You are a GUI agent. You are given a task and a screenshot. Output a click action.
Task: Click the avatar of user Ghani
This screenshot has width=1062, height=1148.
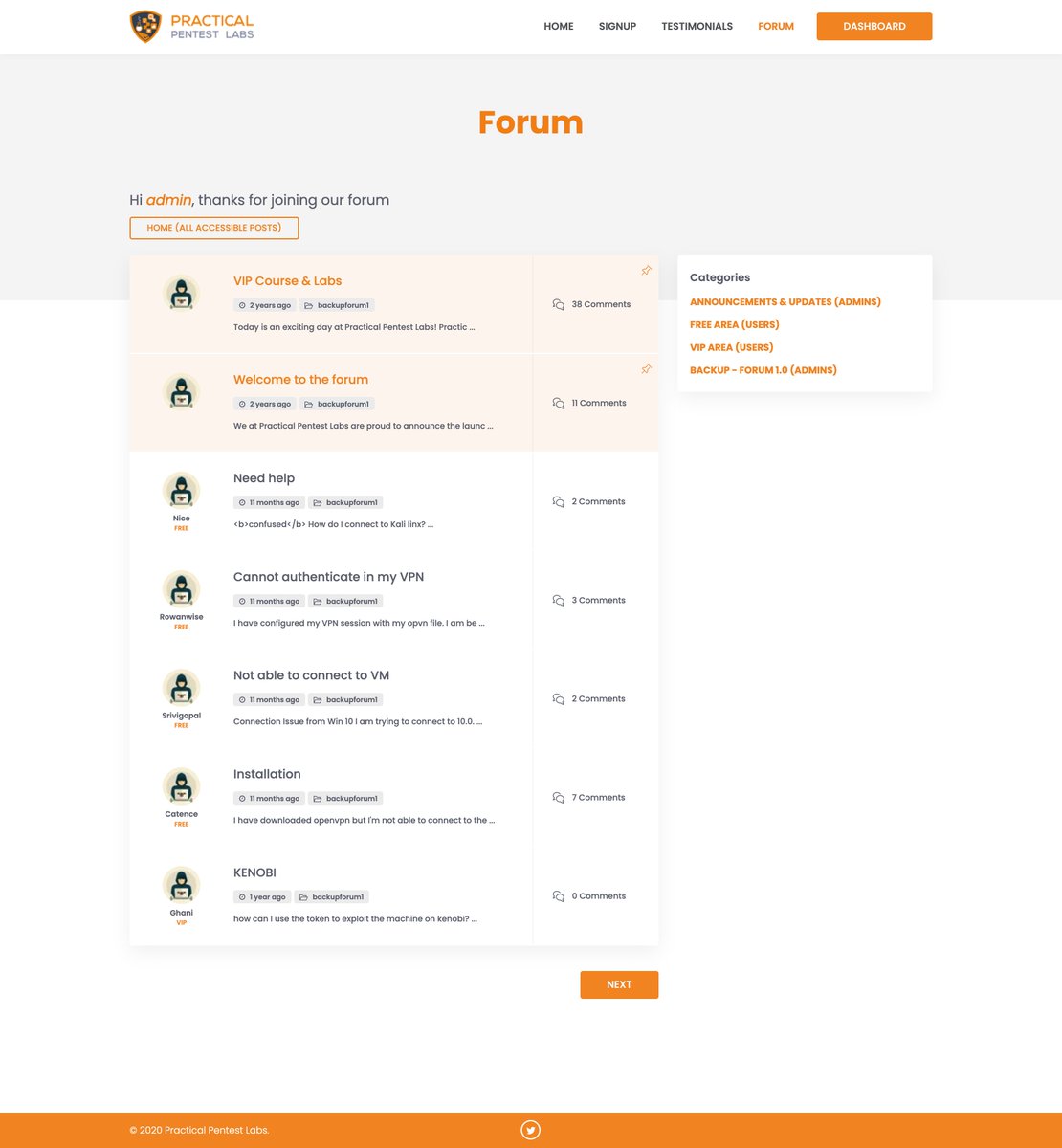coord(181,884)
